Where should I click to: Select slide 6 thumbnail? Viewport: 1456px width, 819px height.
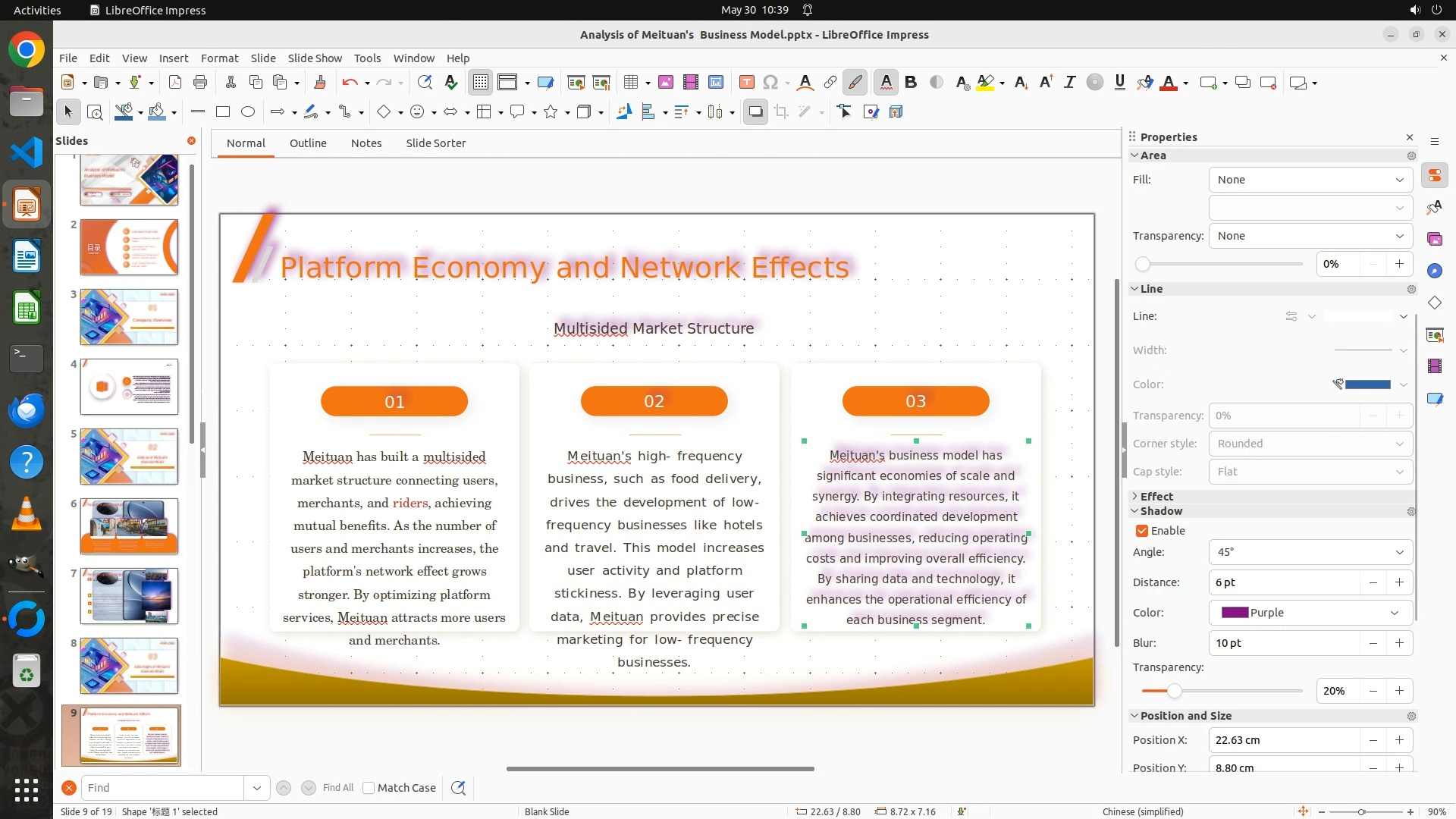129,526
